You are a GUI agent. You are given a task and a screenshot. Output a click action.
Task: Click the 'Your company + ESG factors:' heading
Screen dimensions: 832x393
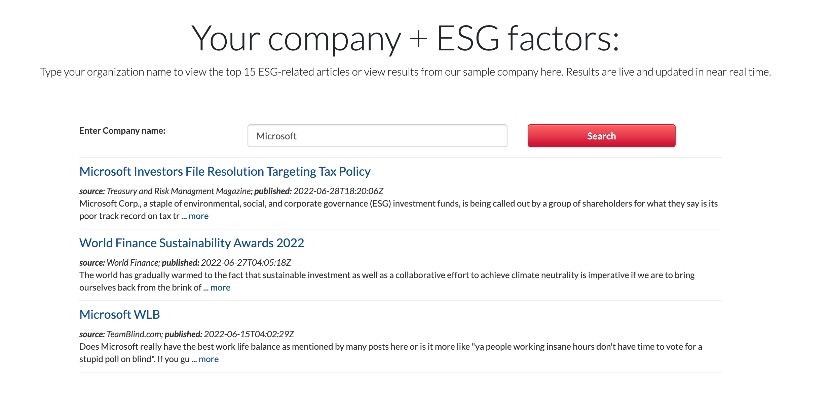405,38
